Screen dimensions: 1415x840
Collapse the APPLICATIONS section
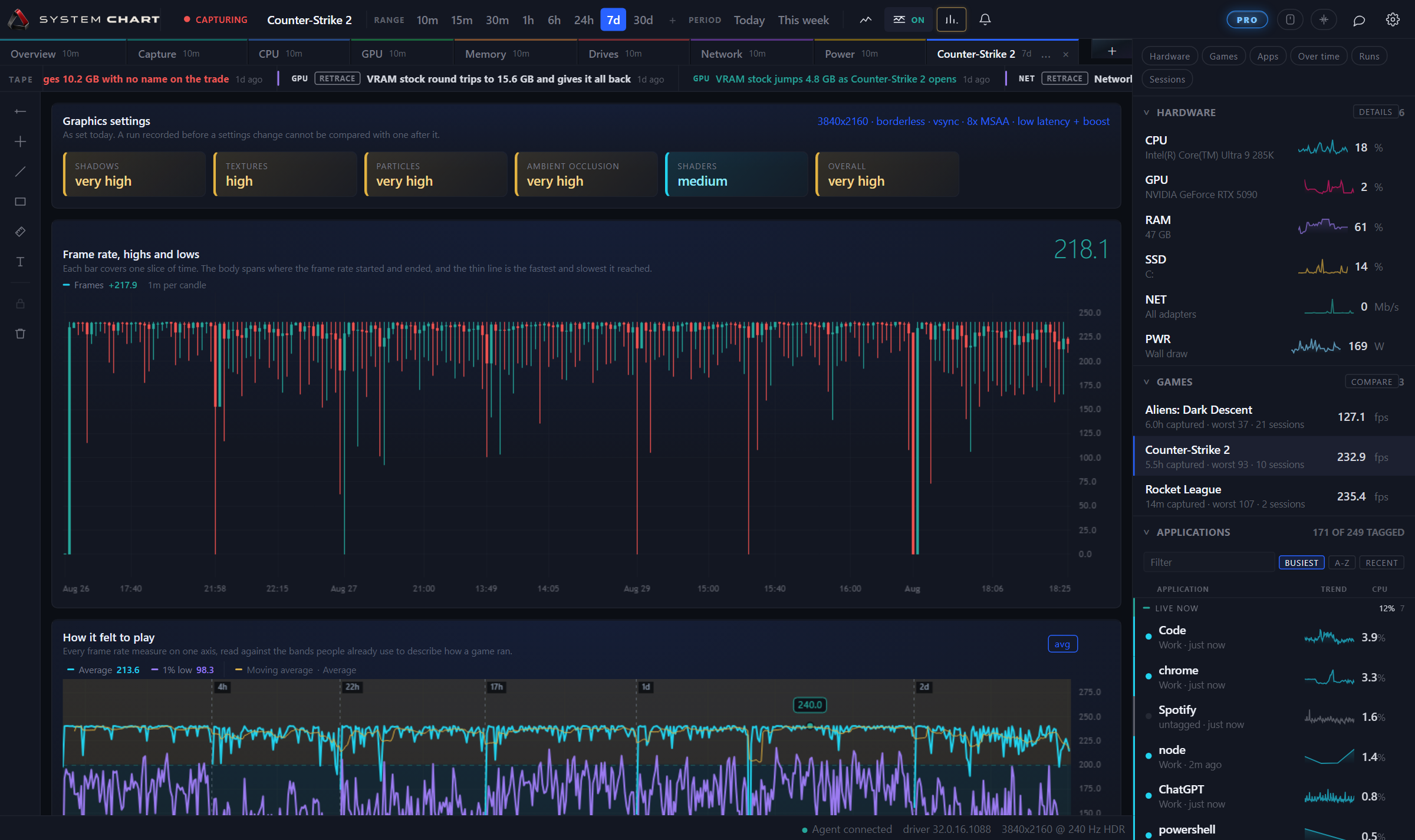1147,532
